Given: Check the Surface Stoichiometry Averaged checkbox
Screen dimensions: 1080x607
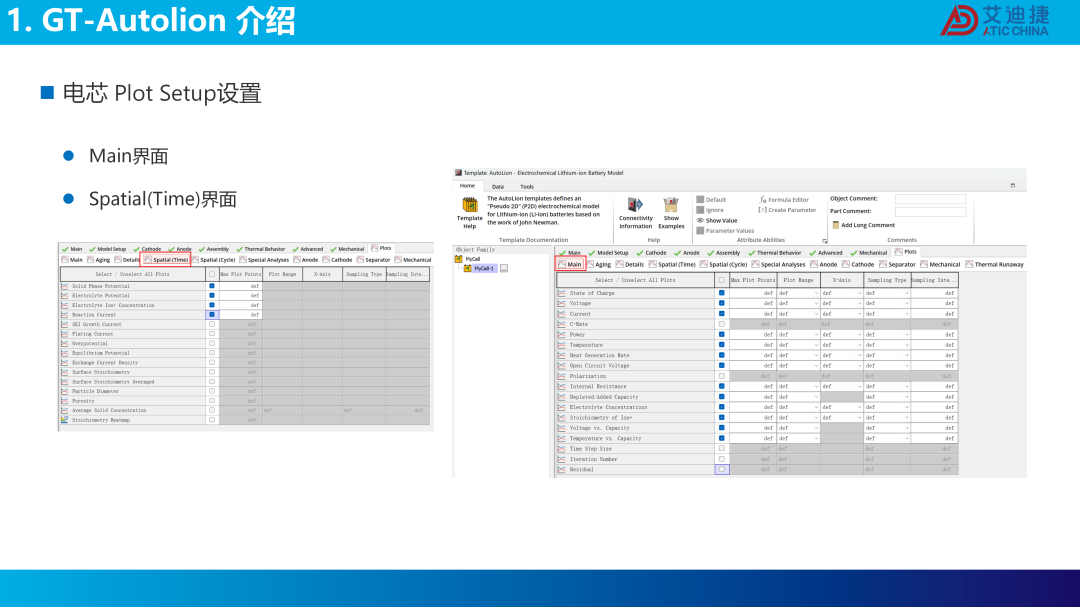Looking at the screenshot, I should coord(212,382).
